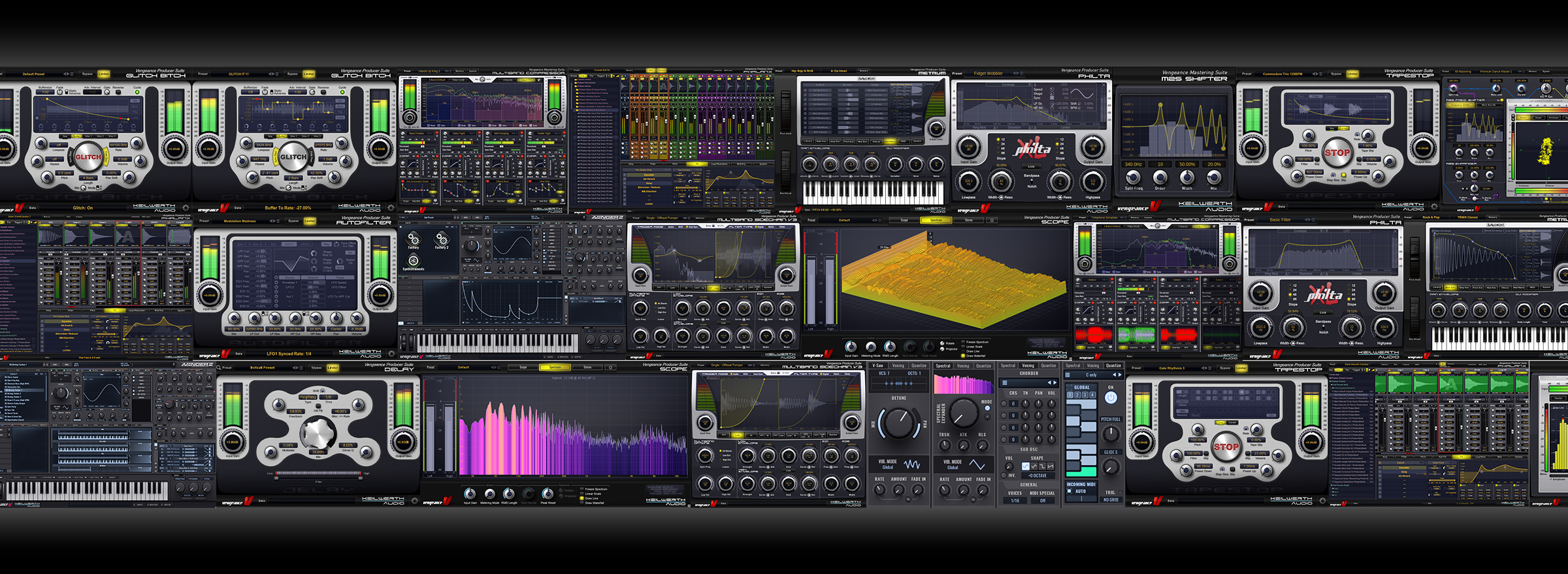This screenshot has height=574, width=1568.
Task: Click the search magnifier in Delay's preset bar
Action: tap(220, 367)
